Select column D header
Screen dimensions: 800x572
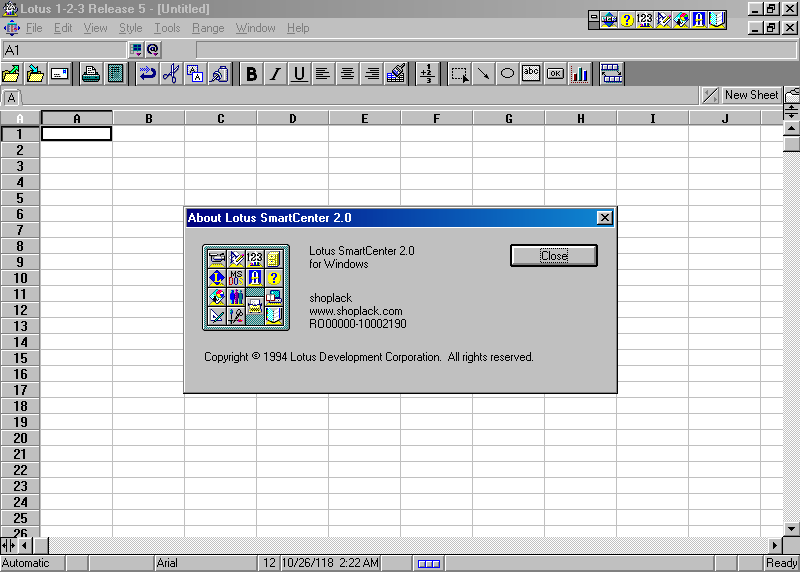point(292,118)
